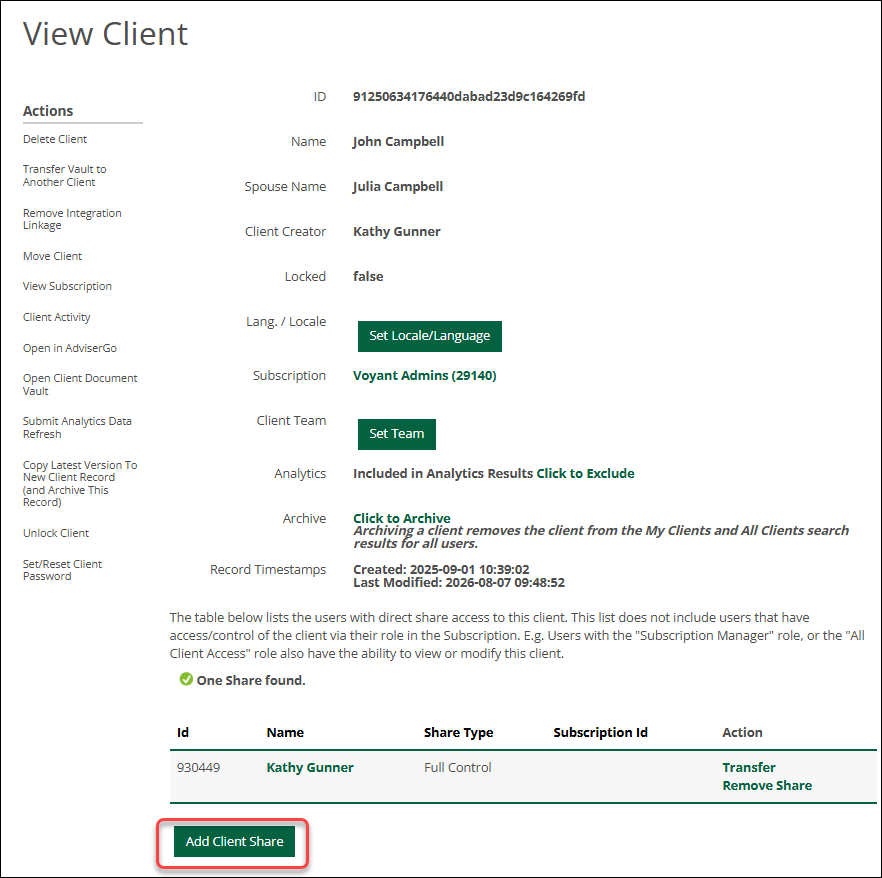The width and height of the screenshot is (882, 878).
Task: Click the Share Type column header
Action: (458, 732)
